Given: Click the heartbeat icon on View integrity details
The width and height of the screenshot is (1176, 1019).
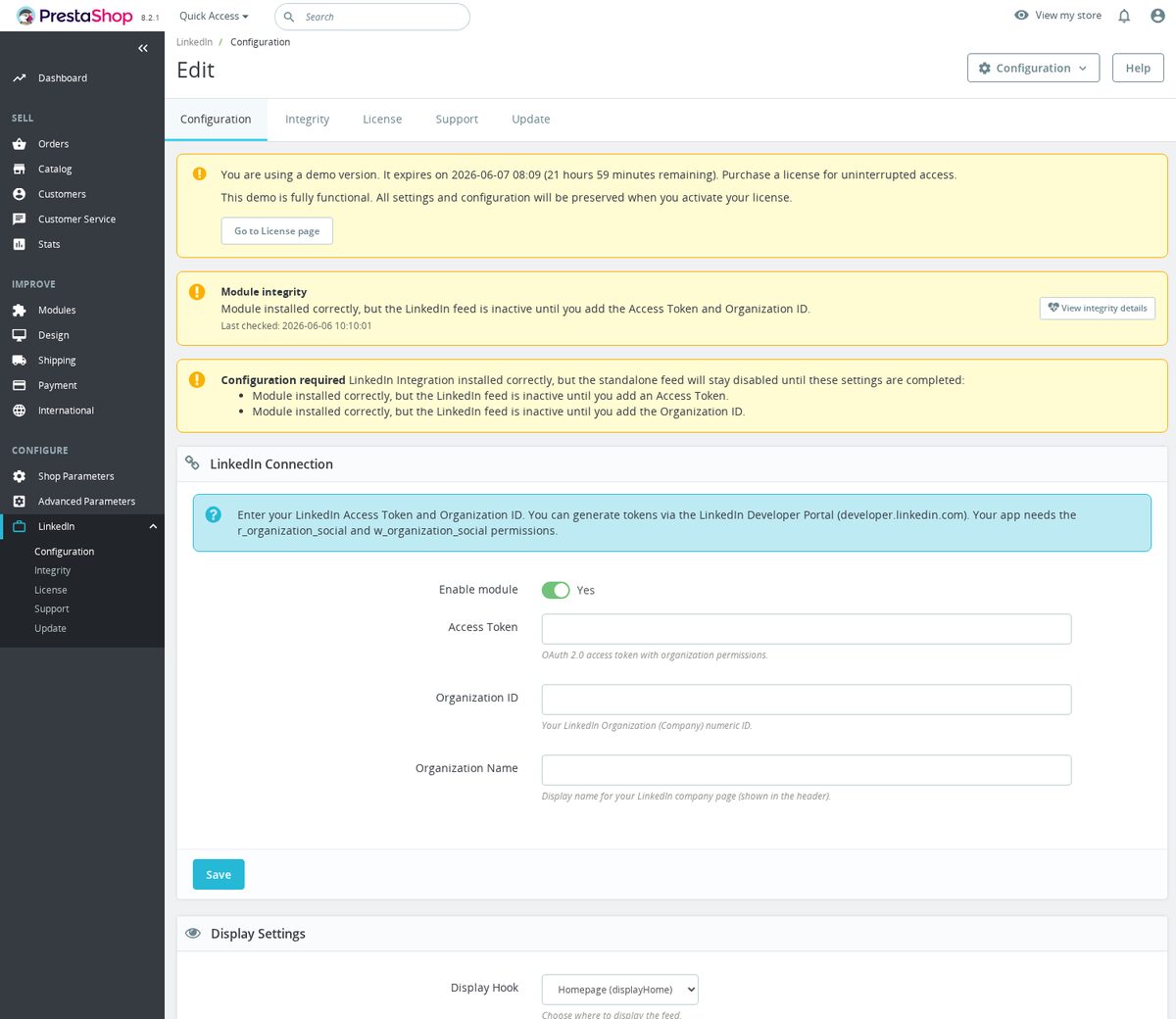Looking at the screenshot, I should point(1053,308).
